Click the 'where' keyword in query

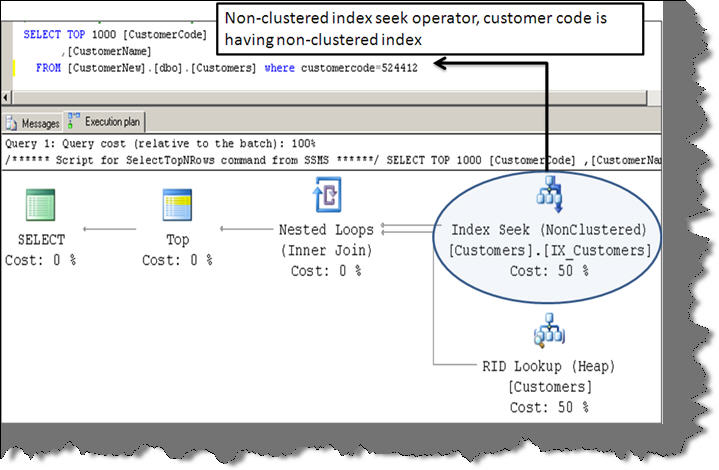280,68
